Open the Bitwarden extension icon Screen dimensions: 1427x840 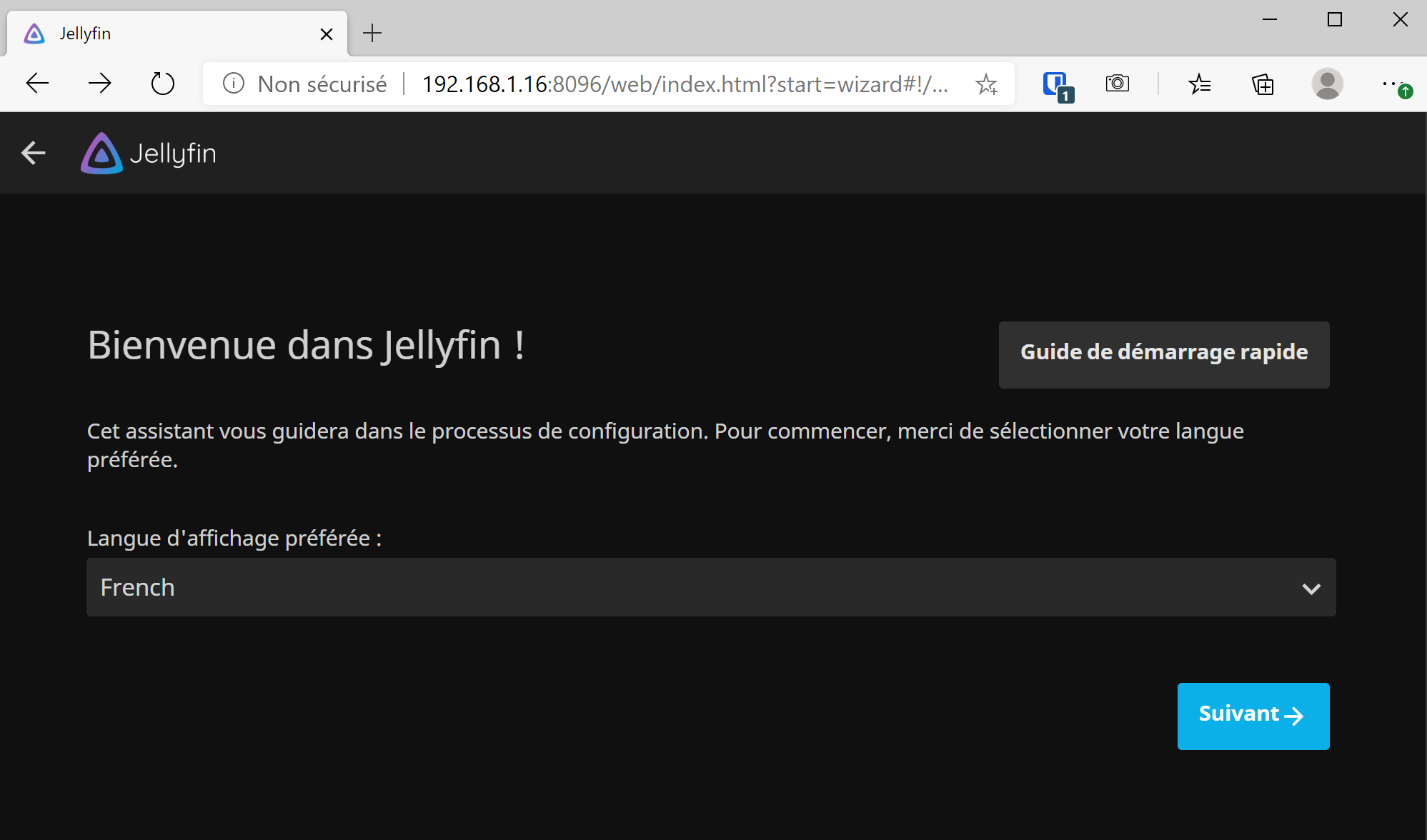(1056, 85)
